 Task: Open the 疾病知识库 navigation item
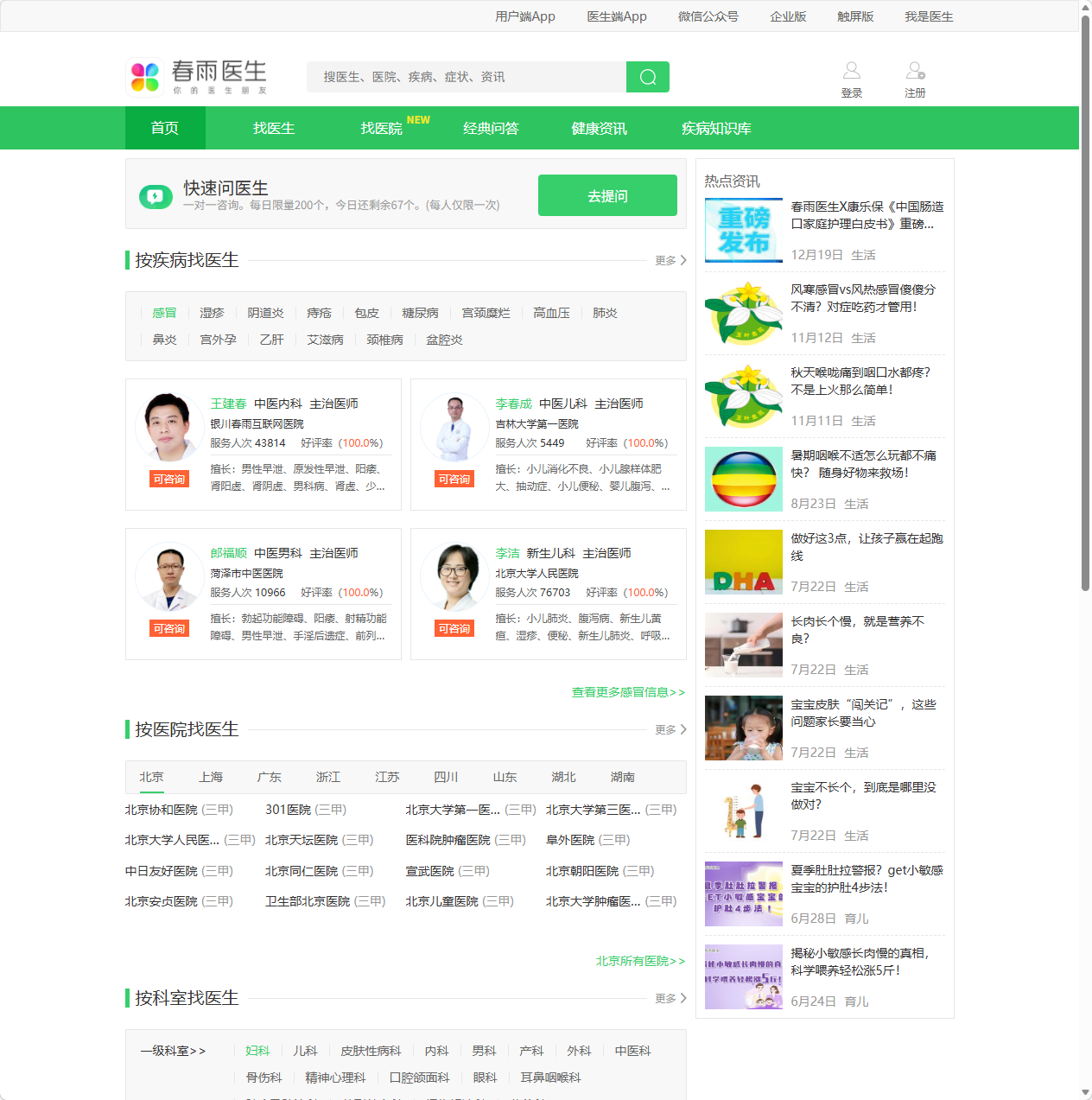click(x=715, y=128)
